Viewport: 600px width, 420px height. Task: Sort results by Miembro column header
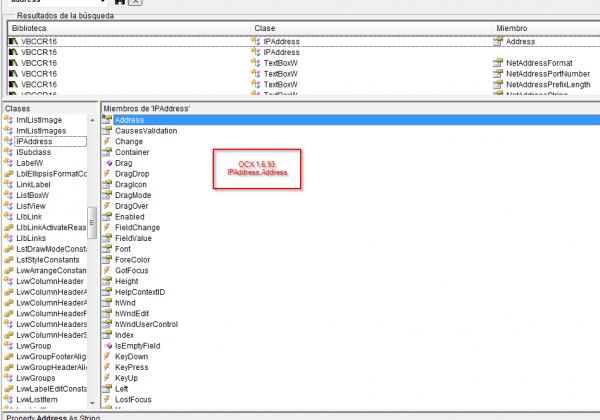pyautogui.click(x=546, y=28)
